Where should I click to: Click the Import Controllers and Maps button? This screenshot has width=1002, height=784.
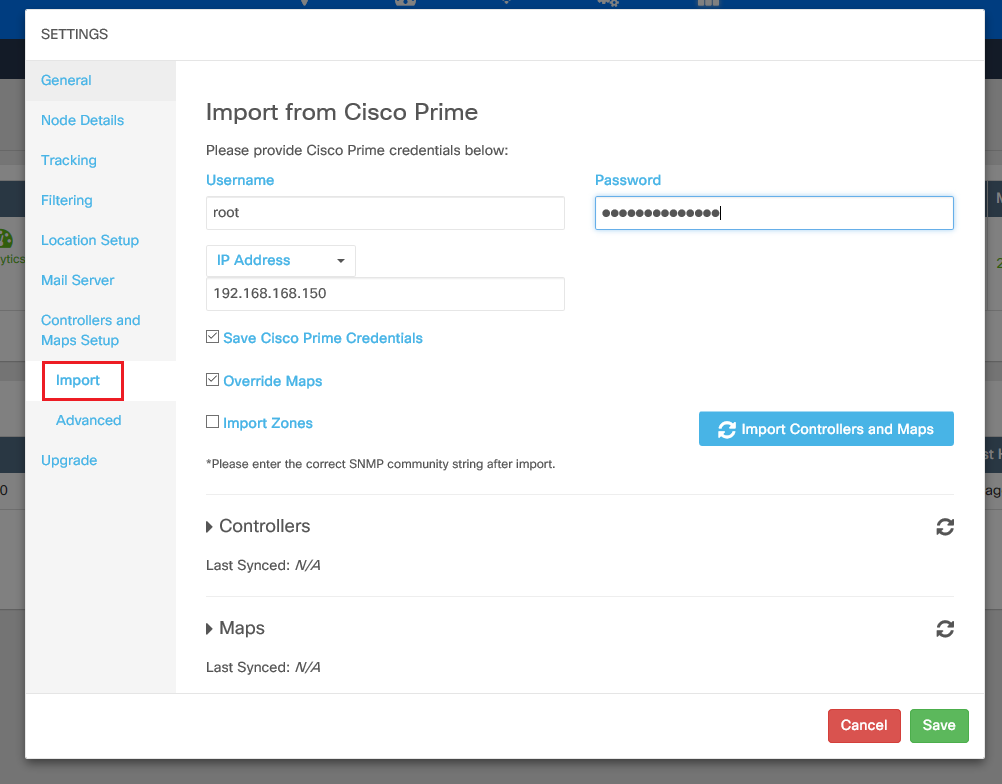(x=826, y=428)
